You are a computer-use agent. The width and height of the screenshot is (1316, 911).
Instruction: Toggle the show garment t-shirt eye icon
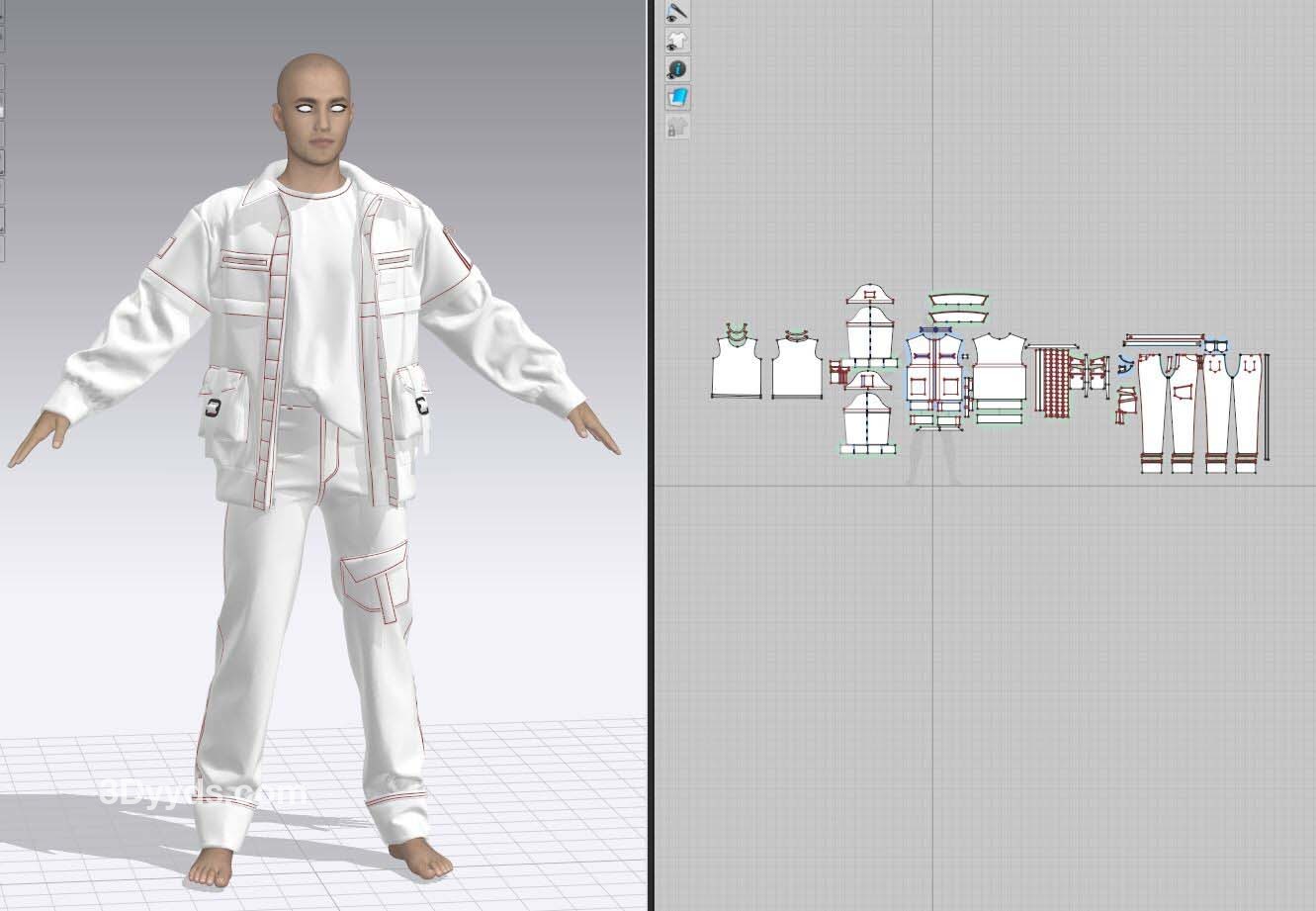(677, 41)
